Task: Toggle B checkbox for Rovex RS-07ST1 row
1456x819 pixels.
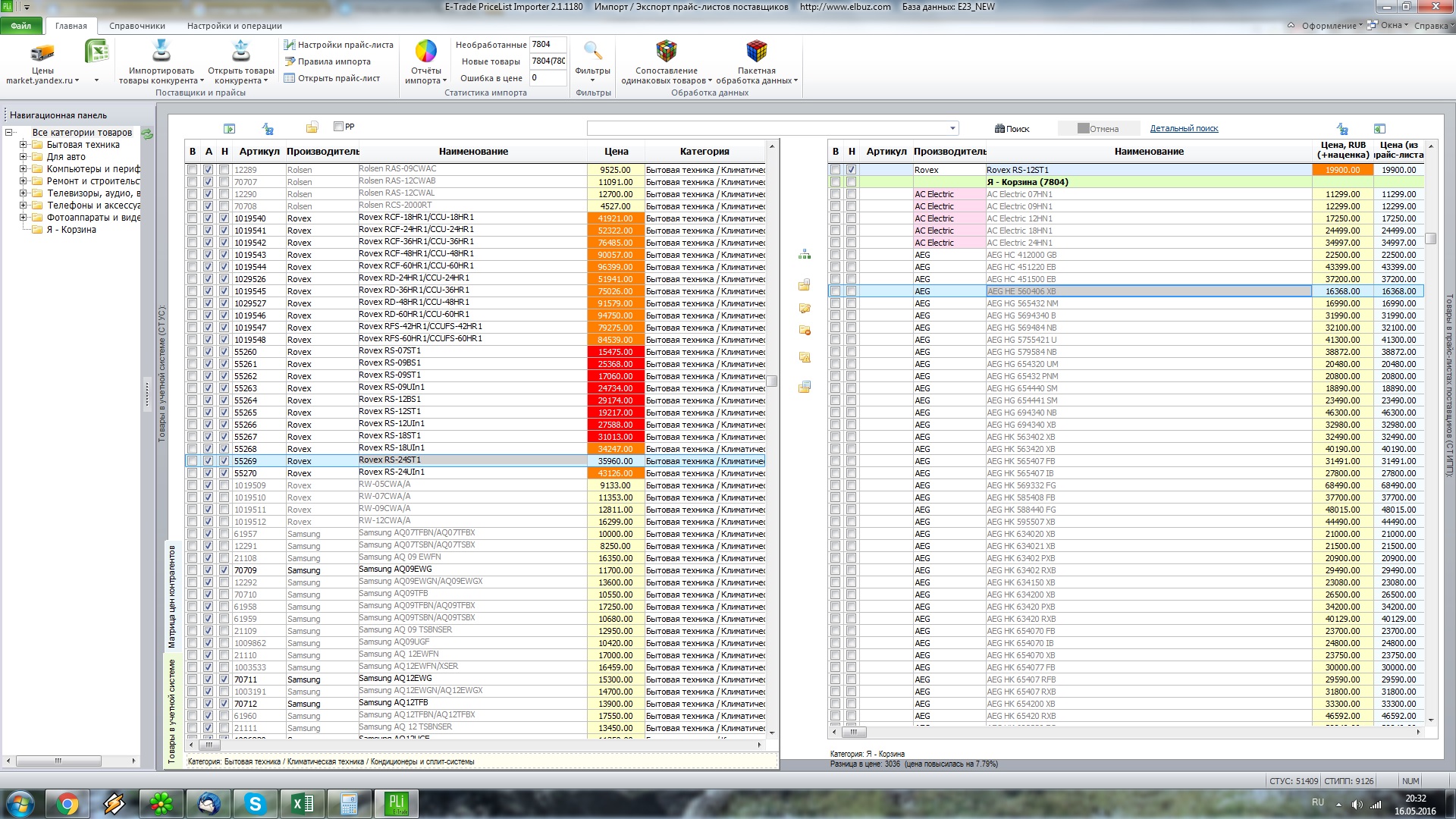Action: [192, 352]
